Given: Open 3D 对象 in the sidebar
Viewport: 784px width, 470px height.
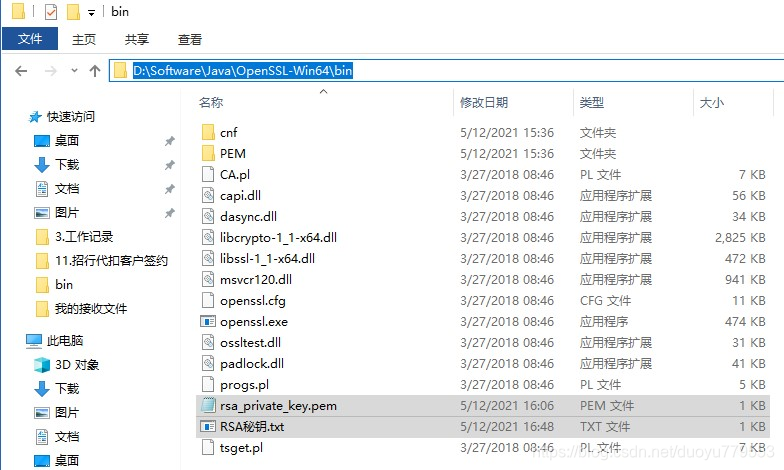Looking at the screenshot, I should (x=66, y=364).
